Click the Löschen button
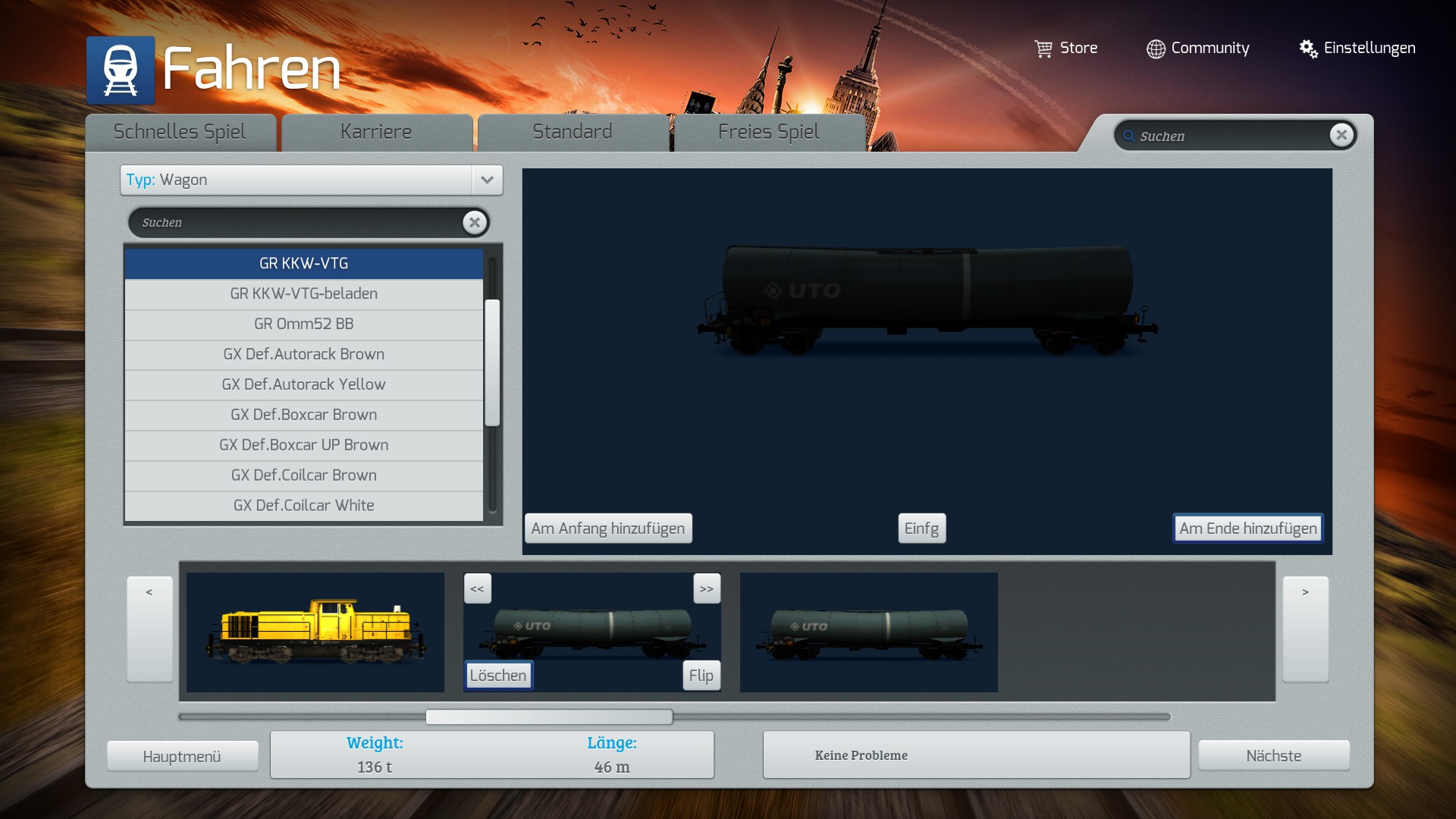 click(497, 675)
